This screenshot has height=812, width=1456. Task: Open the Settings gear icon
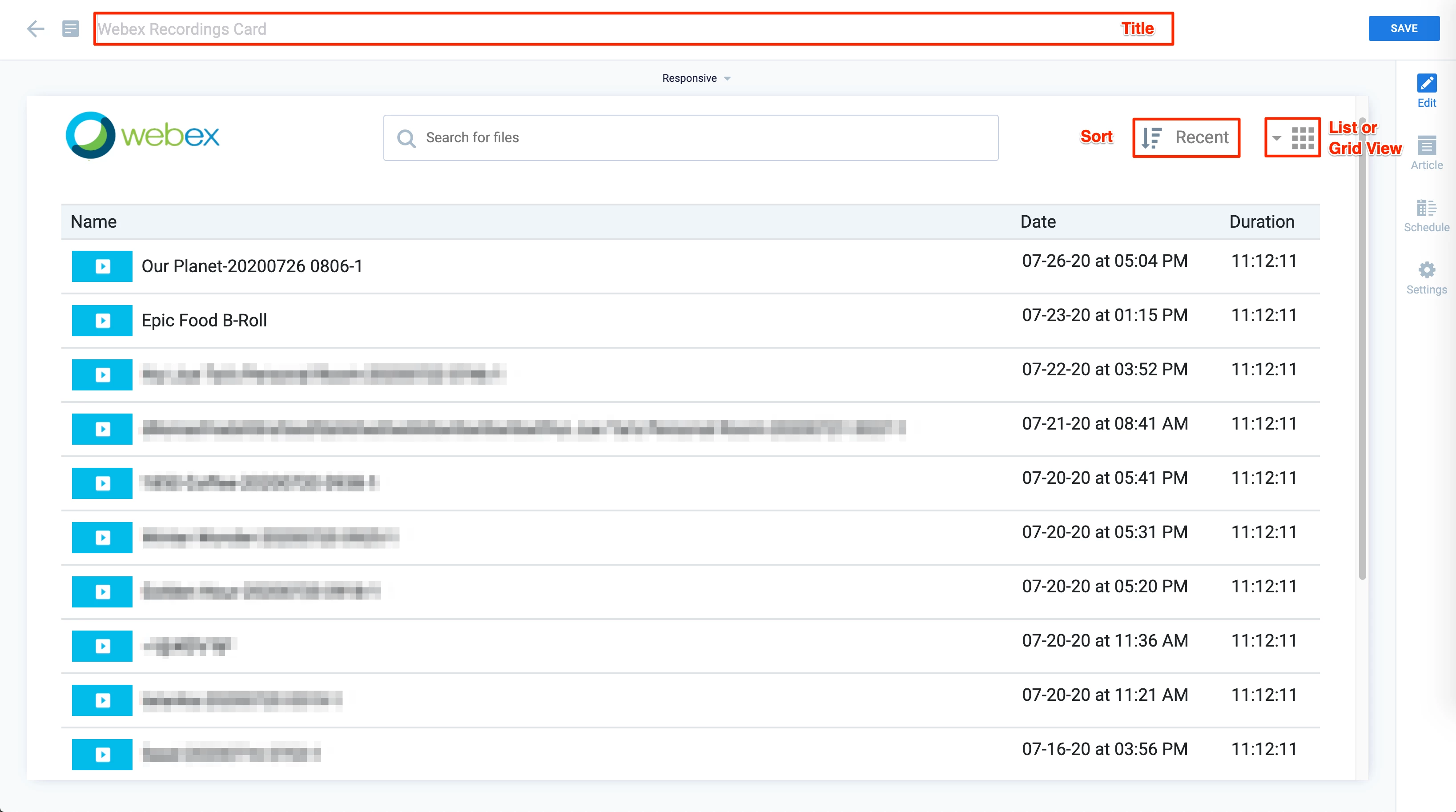click(x=1426, y=270)
